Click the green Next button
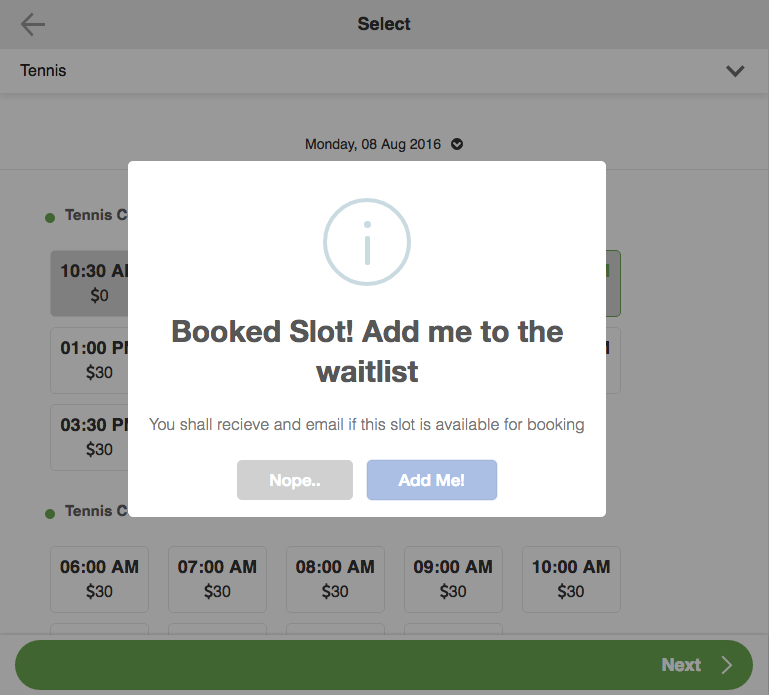Viewport: 769px width, 695px height. coord(384,665)
